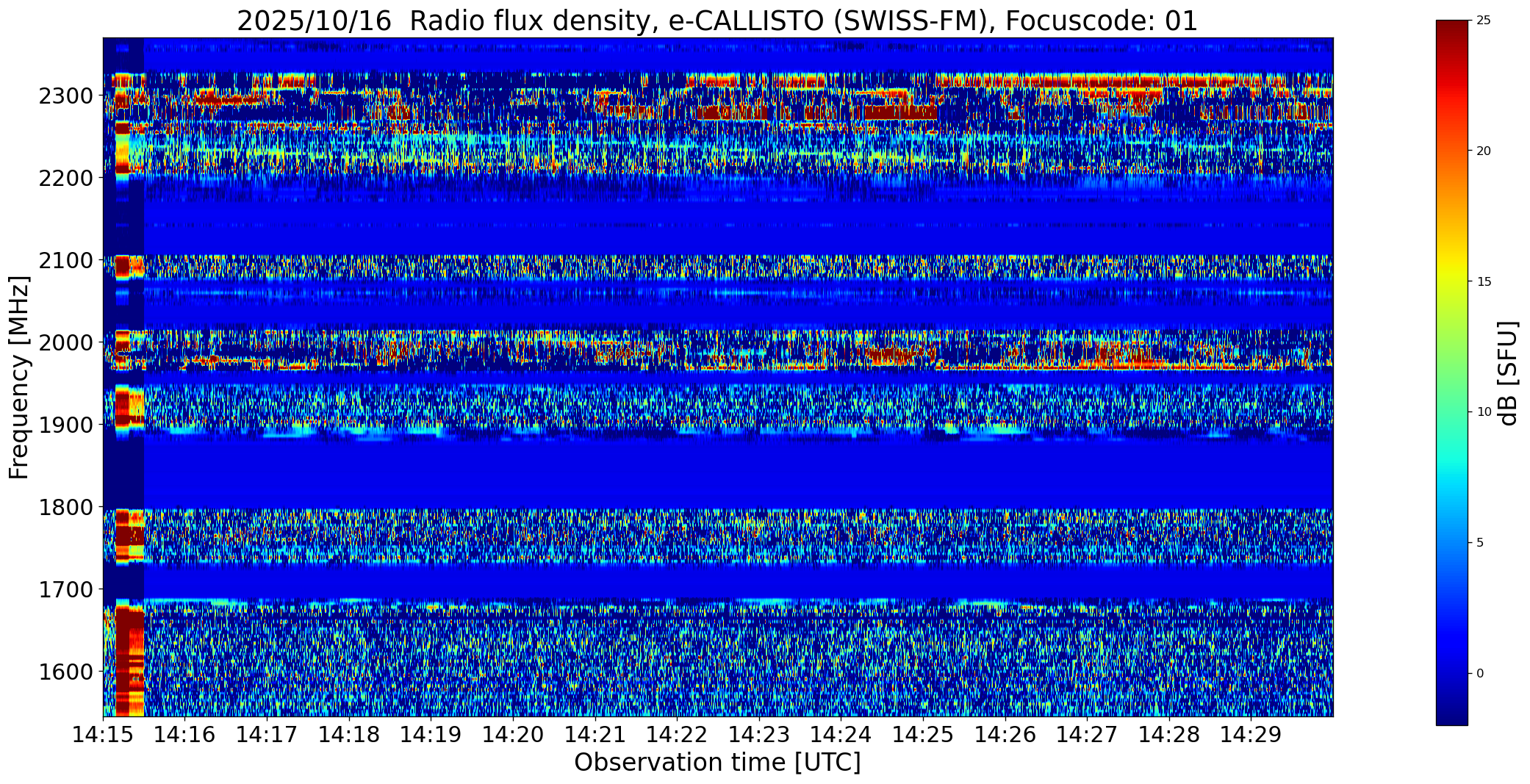Click the 14:25 time tick label
1530x784 pixels.
923,734
